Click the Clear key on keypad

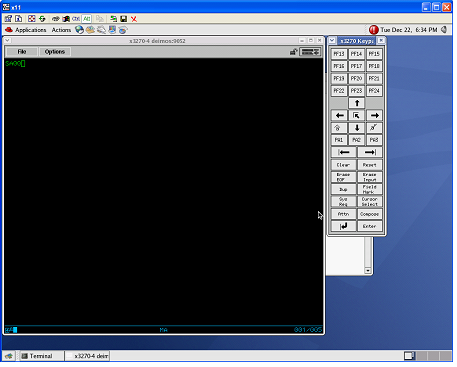[x=344, y=165]
